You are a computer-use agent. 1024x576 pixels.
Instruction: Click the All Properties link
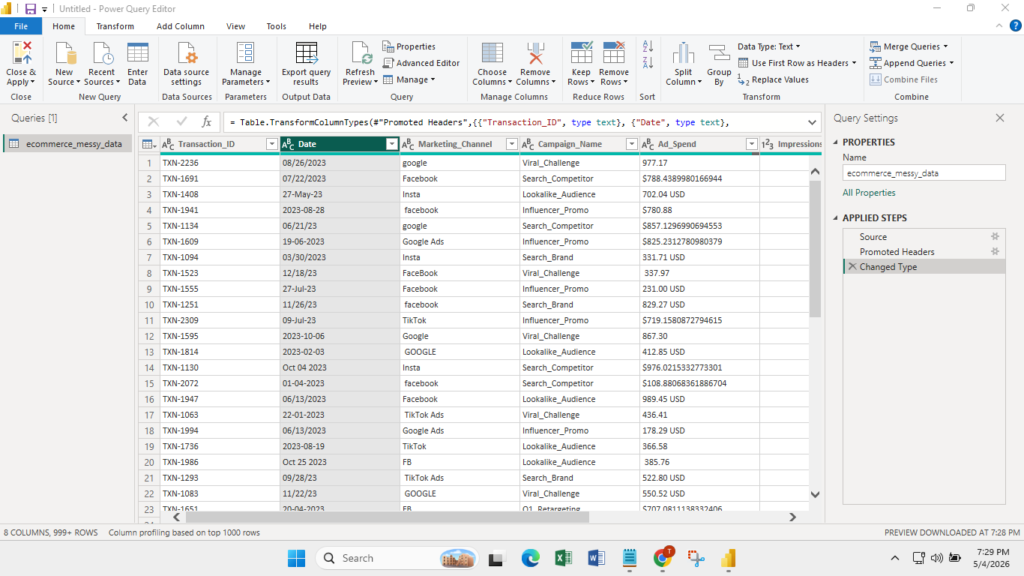869,193
